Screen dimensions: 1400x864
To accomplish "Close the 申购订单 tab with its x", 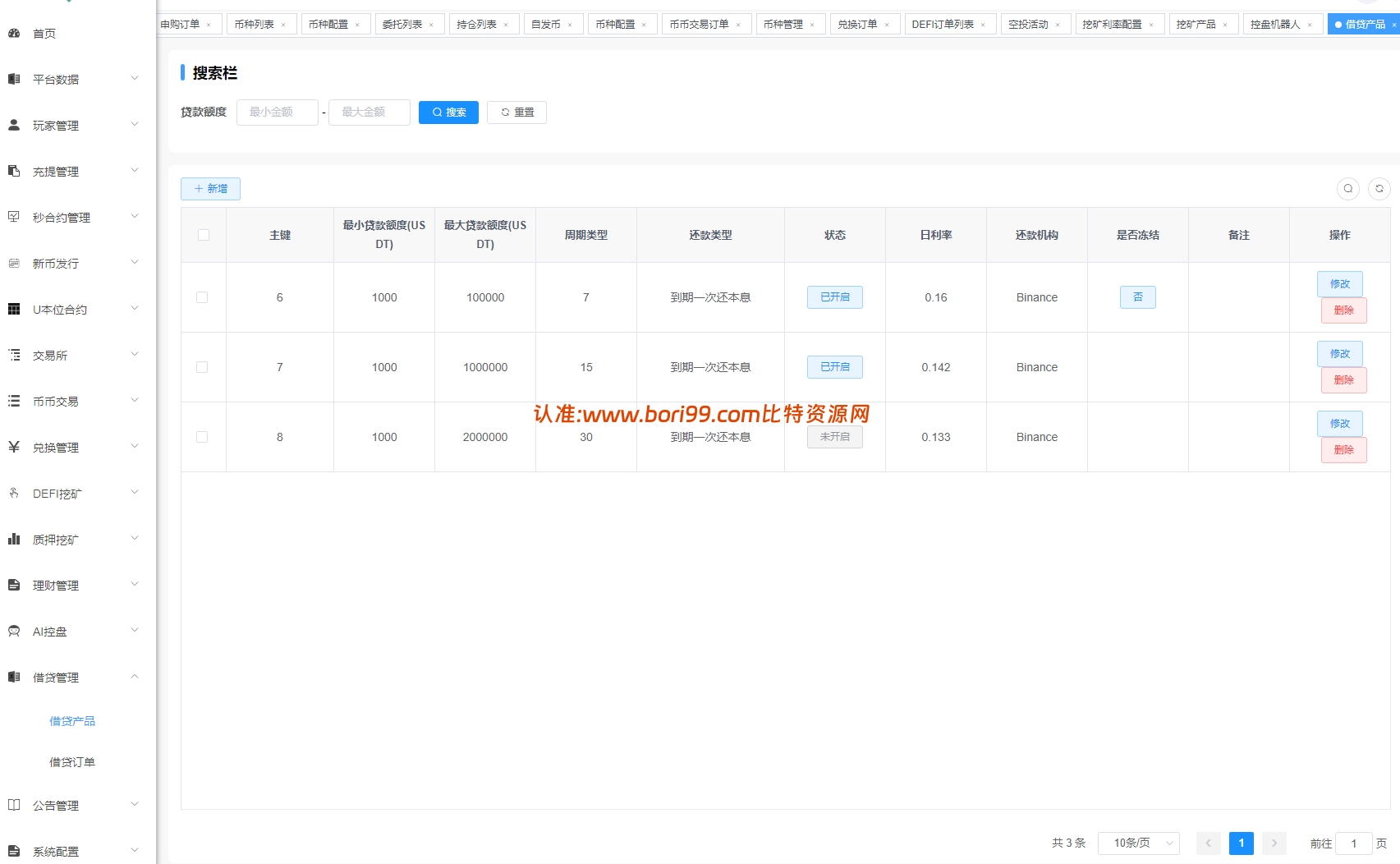I will [x=209, y=25].
